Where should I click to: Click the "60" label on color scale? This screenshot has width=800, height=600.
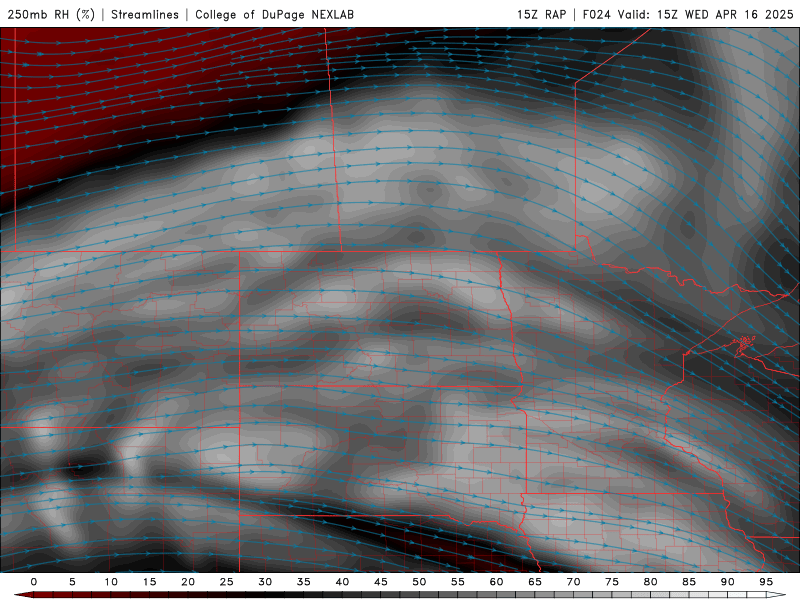click(496, 582)
